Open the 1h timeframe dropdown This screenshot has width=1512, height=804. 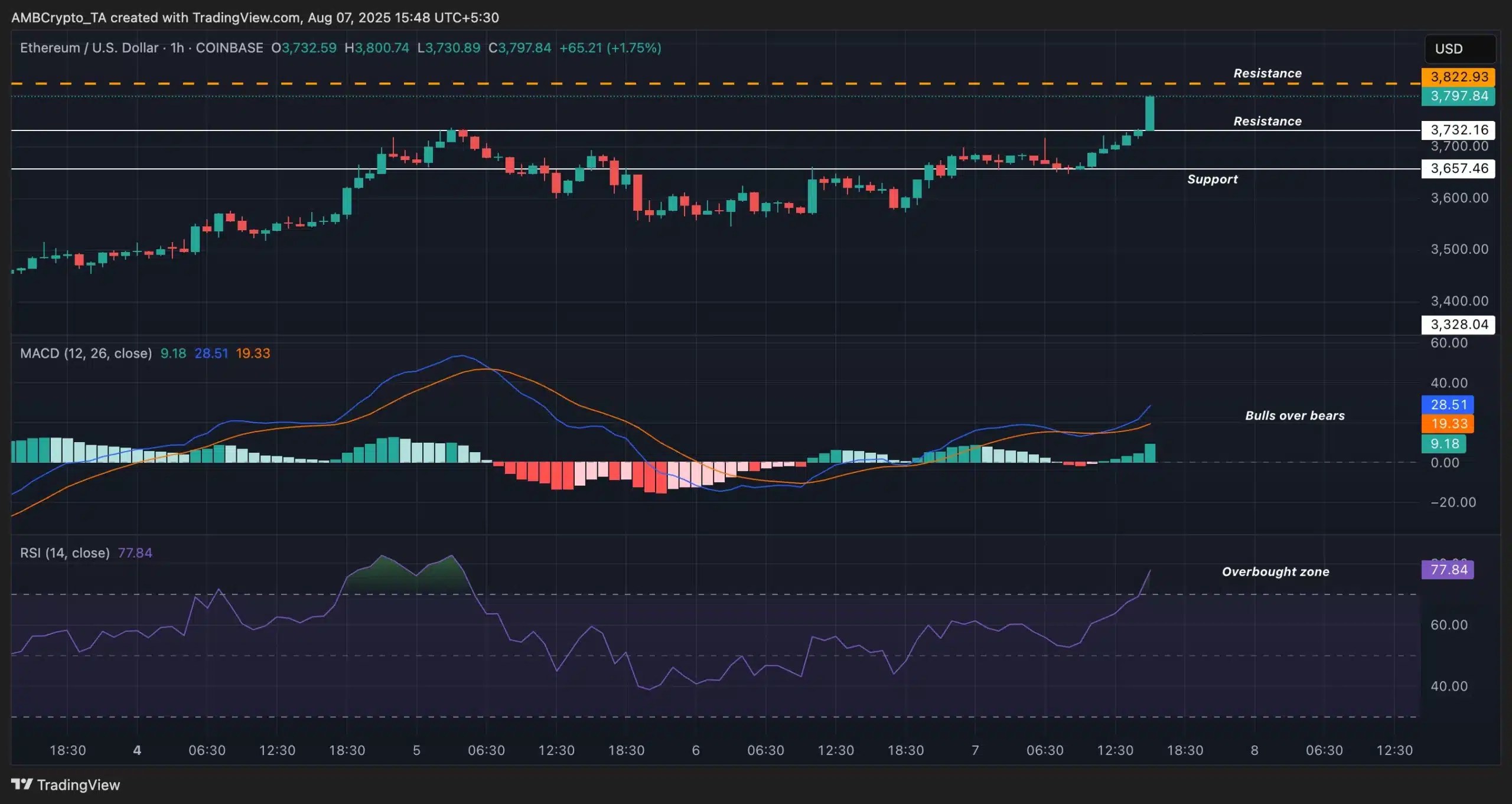(x=176, y=48)
